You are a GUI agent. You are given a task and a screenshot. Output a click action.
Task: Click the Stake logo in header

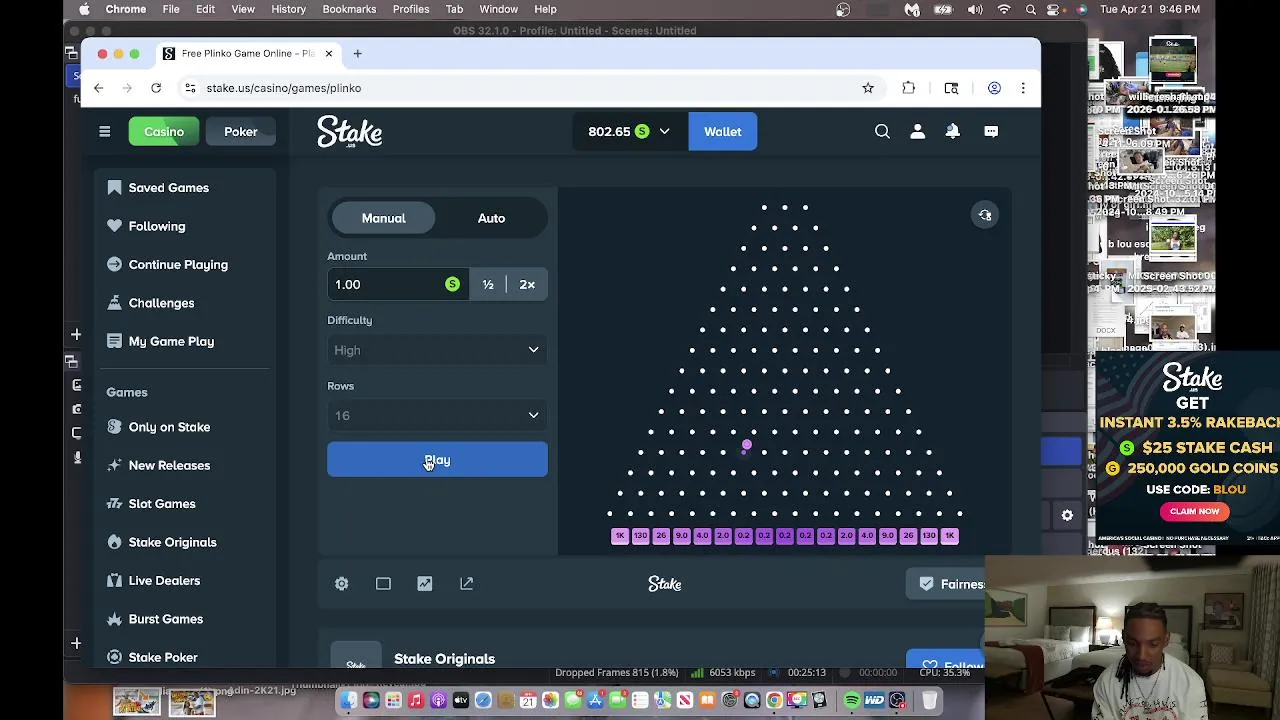pyautogui.click(x=349, y=132)
